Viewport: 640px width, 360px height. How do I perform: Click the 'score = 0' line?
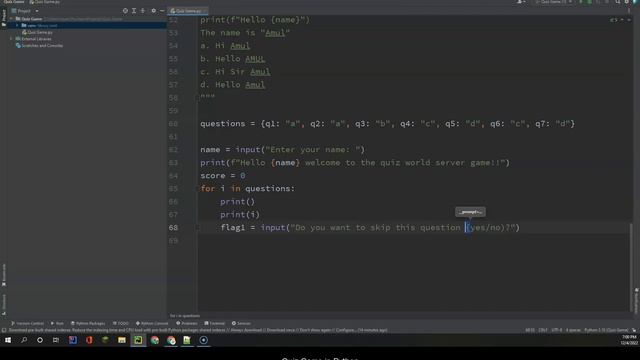pyautogui.click(x=222, y=176)
